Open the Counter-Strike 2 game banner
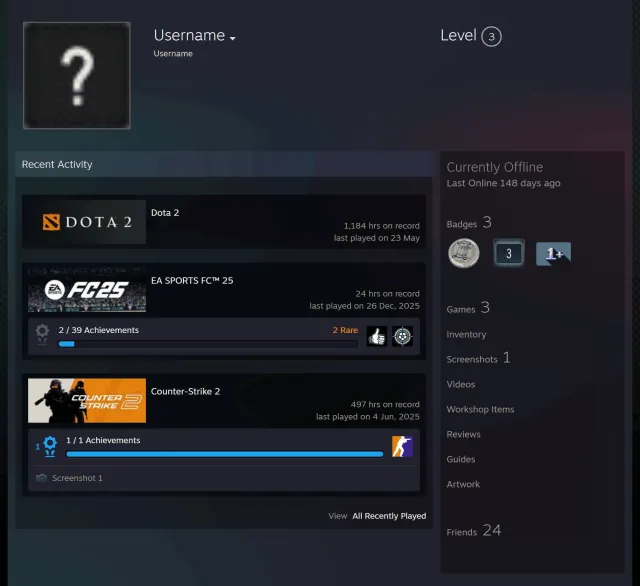Viewport: 640px width, 586px height. [87, 401]
